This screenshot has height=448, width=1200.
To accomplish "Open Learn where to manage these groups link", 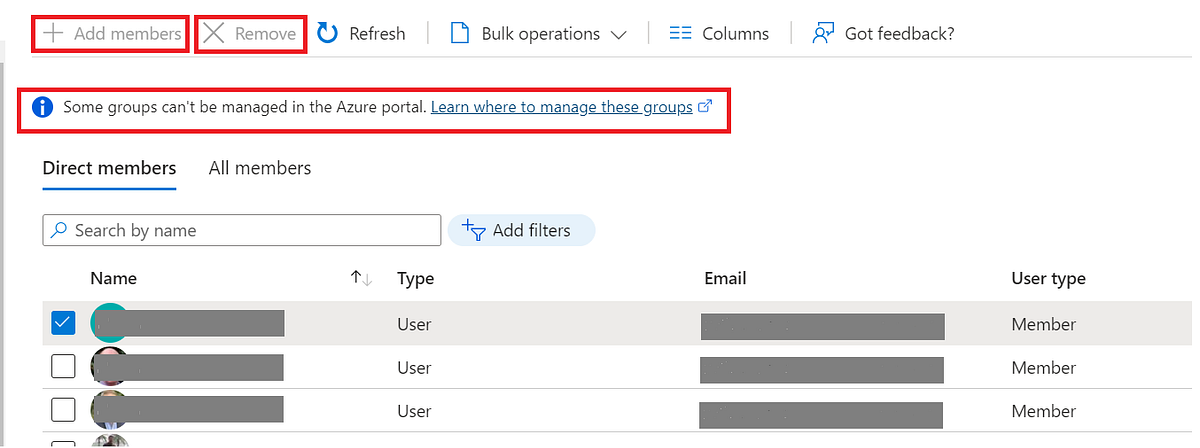I will coord(561,107).
